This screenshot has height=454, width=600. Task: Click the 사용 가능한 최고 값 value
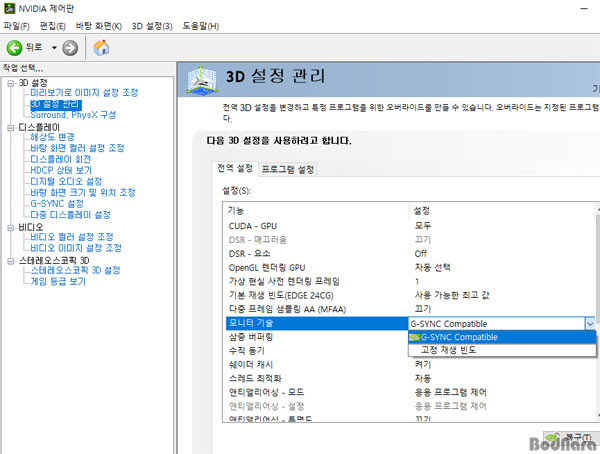click(452, 295)
